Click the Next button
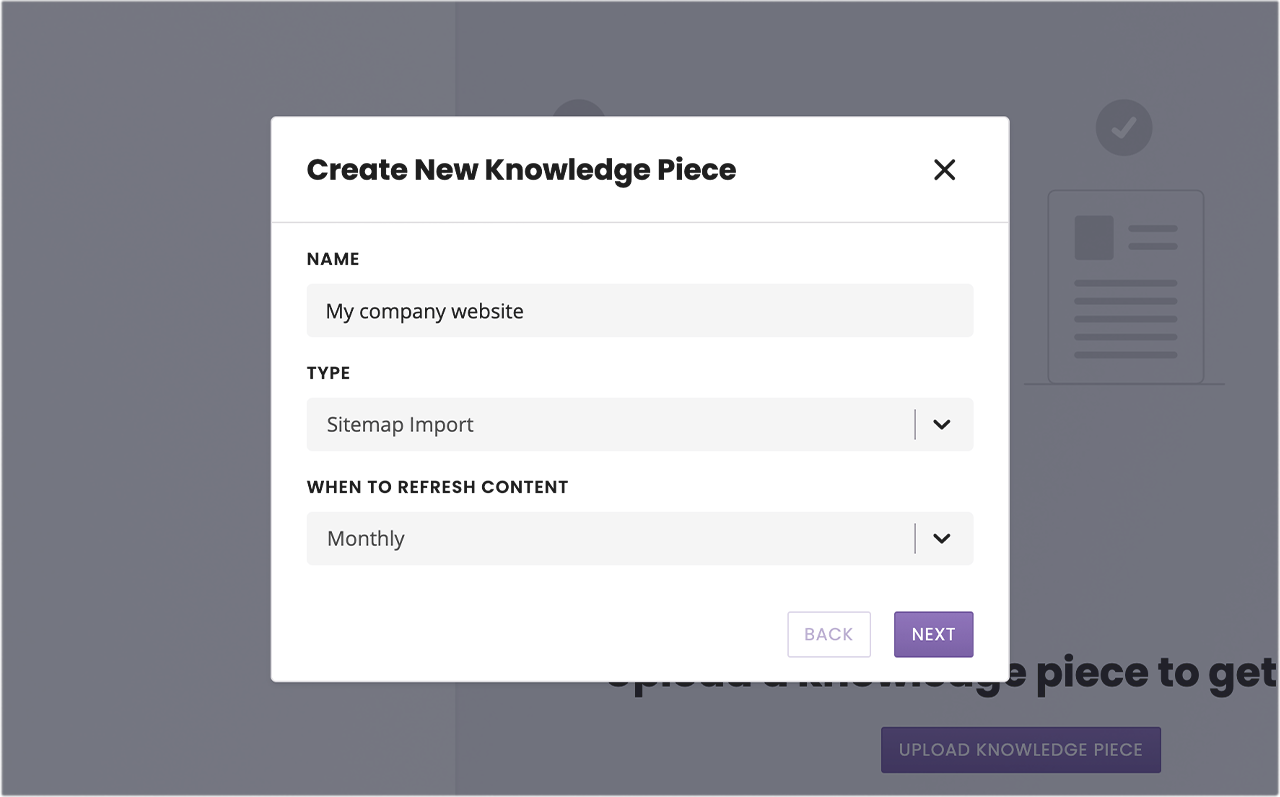 click(933, 634)
